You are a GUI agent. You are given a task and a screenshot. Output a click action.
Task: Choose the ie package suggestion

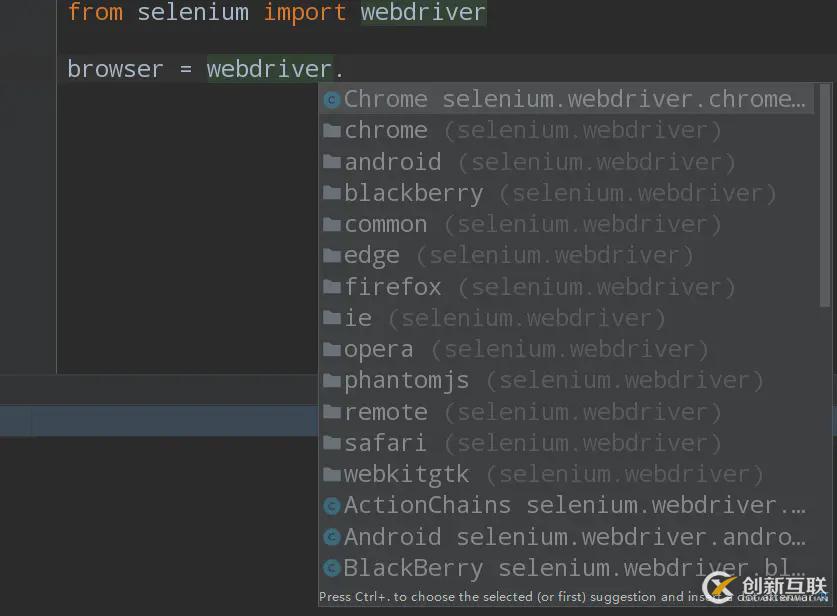point(567,318)
